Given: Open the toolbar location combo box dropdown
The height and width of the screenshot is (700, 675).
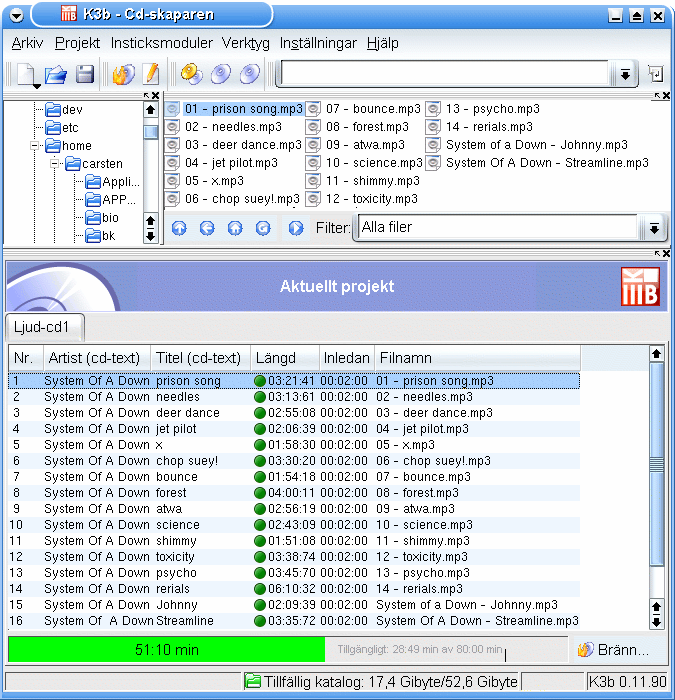Looking at the screenshot, I should coord(624,74).
